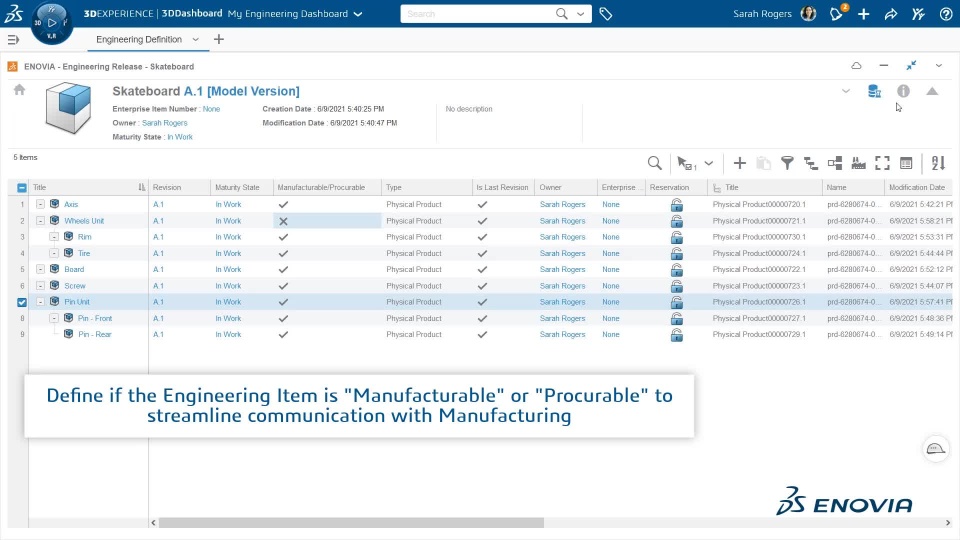The width and height of the screenshot is (960, 540).
Task: Toggle the select-all checkbox in header
Action: (22, 187)
